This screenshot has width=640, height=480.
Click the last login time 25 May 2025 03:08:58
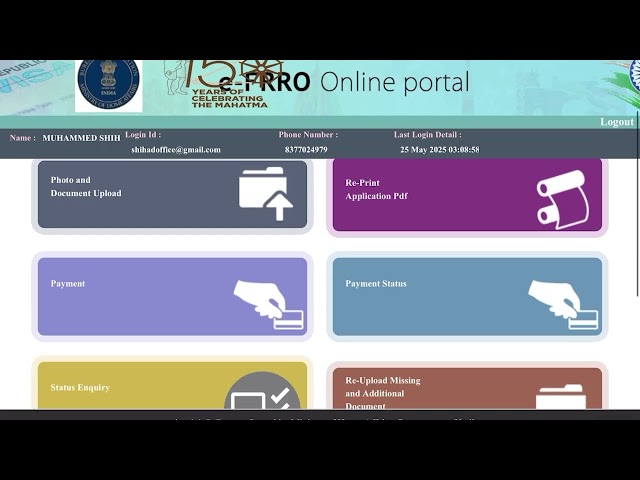pos(440,150)
